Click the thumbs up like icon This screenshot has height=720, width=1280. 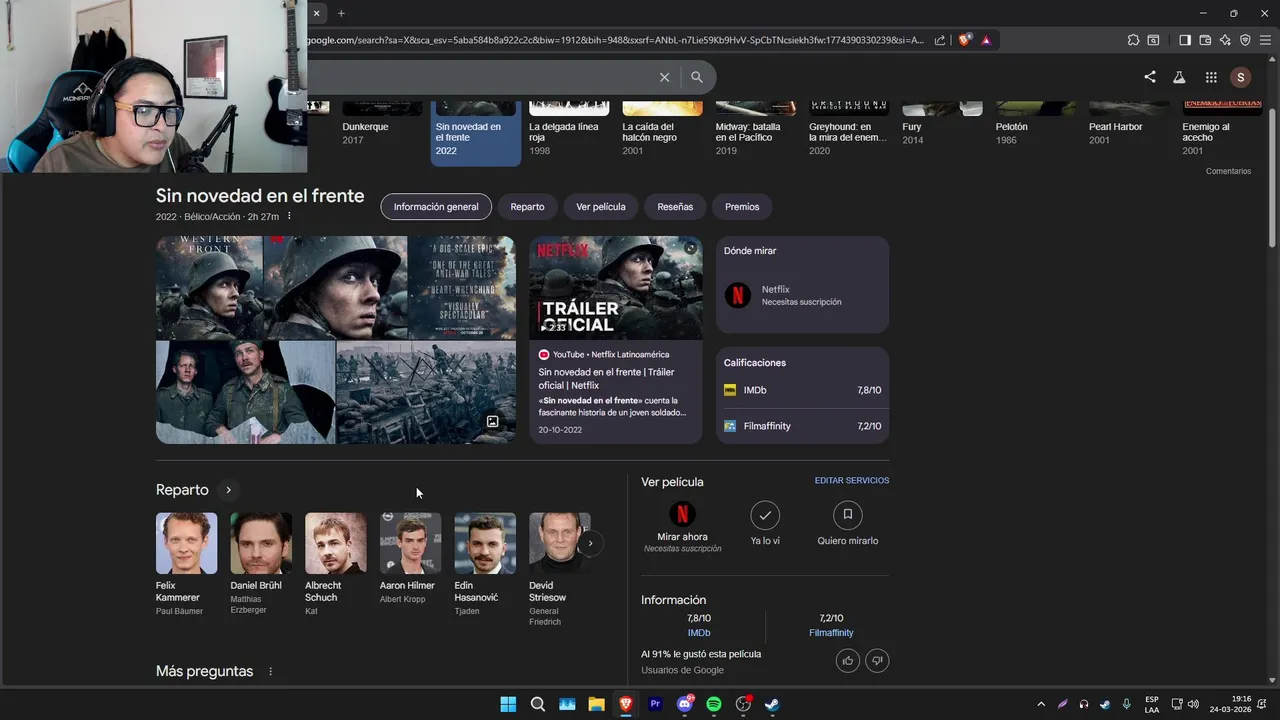point(848,660)
